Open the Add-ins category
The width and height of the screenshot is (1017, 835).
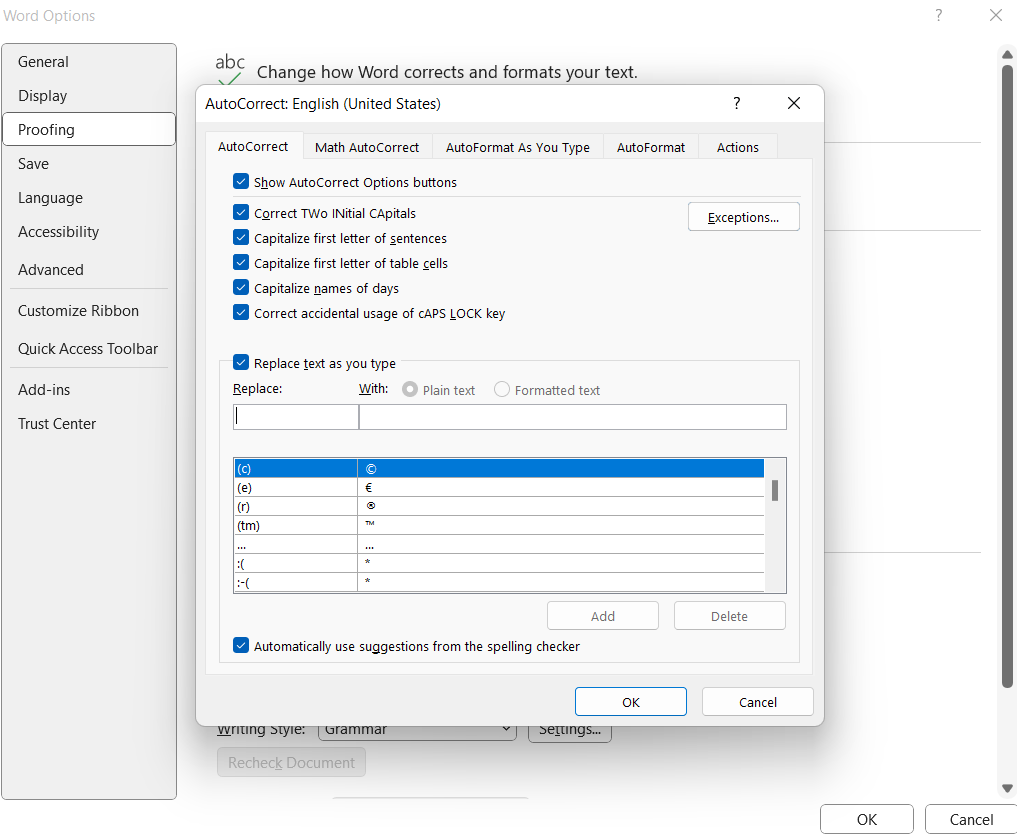tap(89, 389)
